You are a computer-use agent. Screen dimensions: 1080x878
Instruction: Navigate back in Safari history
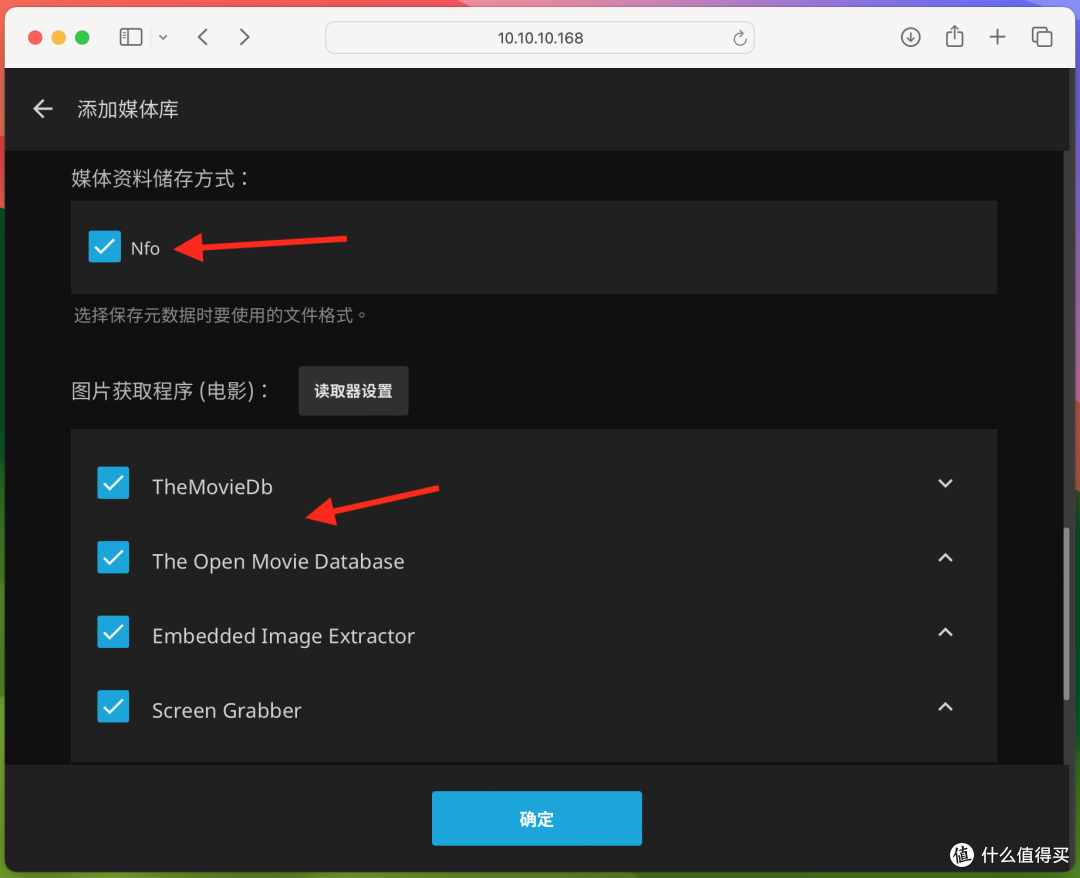pyautogui.click(x=202, y=37)
